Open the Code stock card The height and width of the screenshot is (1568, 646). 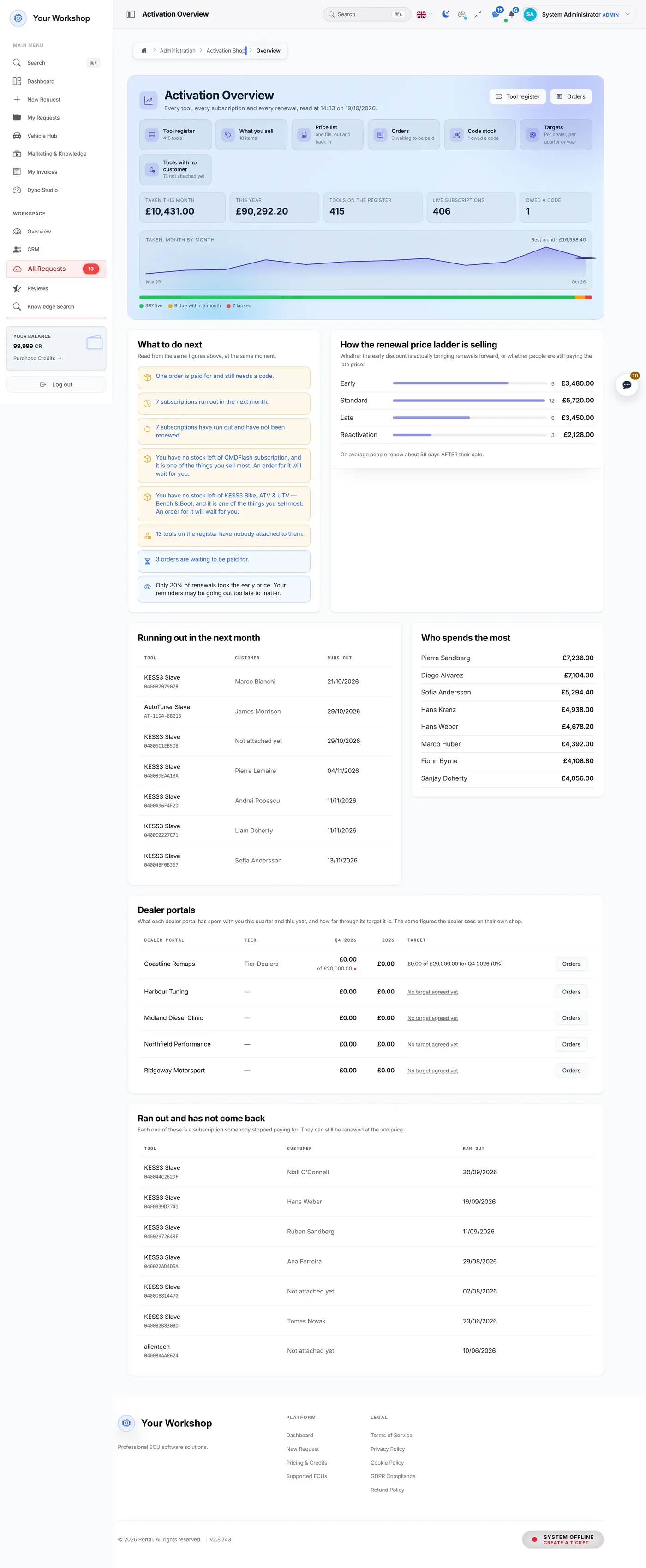pyautogui.click(x=480, y=135)
